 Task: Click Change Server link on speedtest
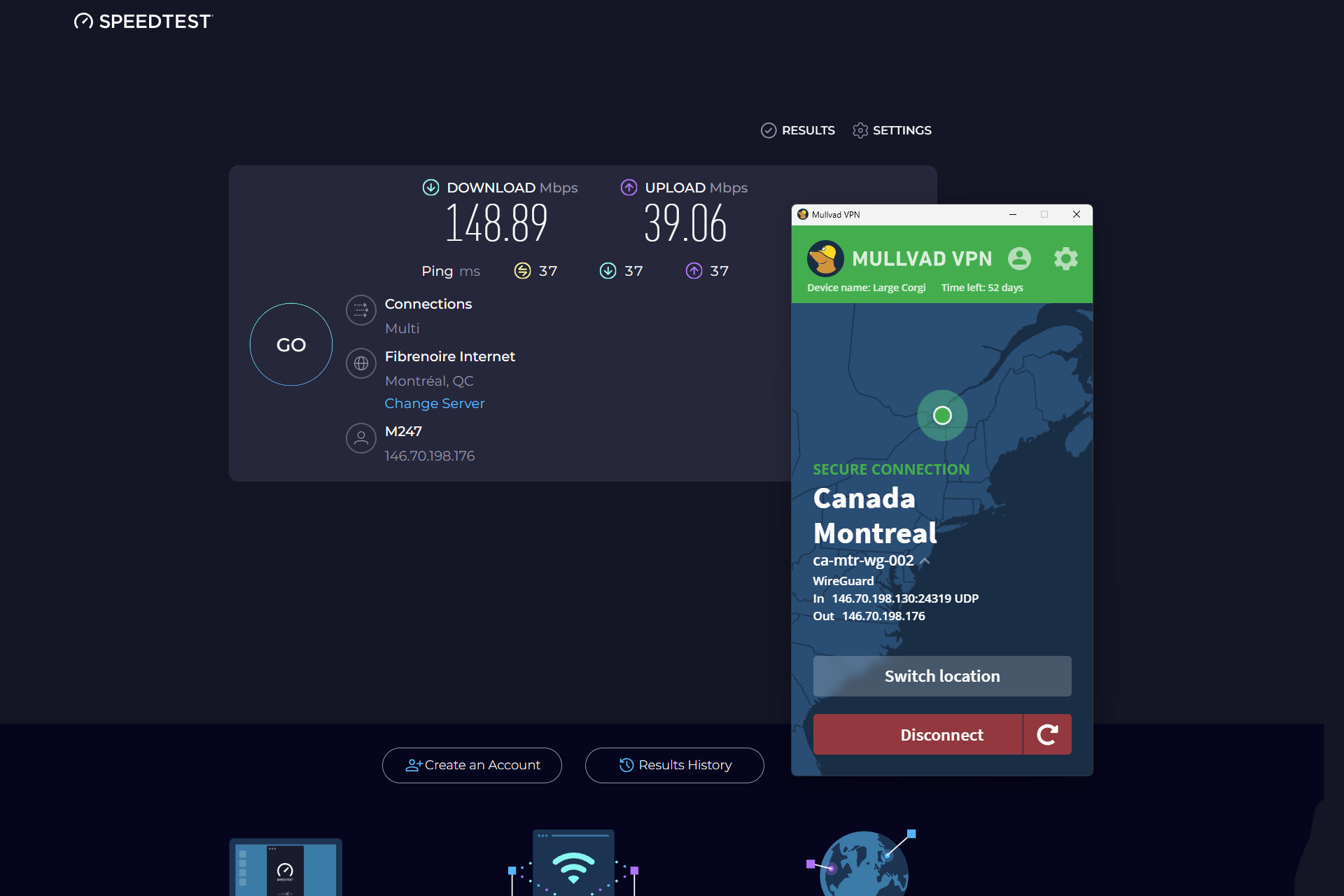click(434, 403)
